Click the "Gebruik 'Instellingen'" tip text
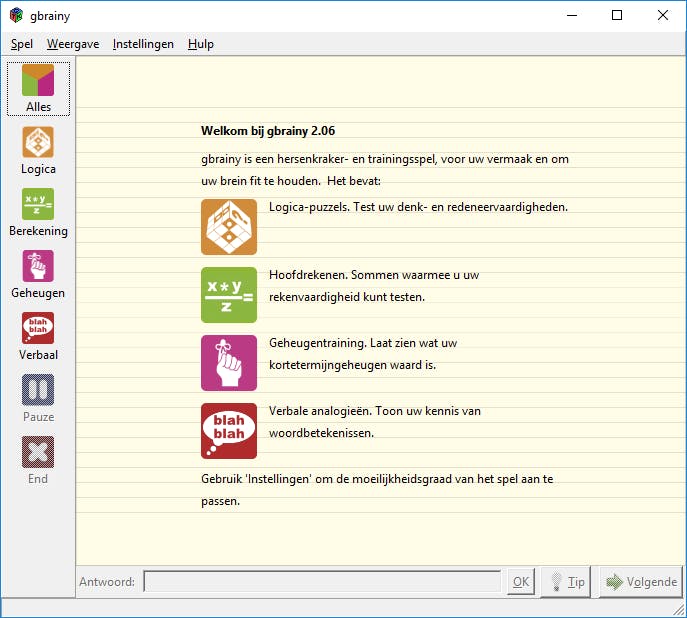The height and width of the screenshot is (618, 687). click(x=377, y=490)
